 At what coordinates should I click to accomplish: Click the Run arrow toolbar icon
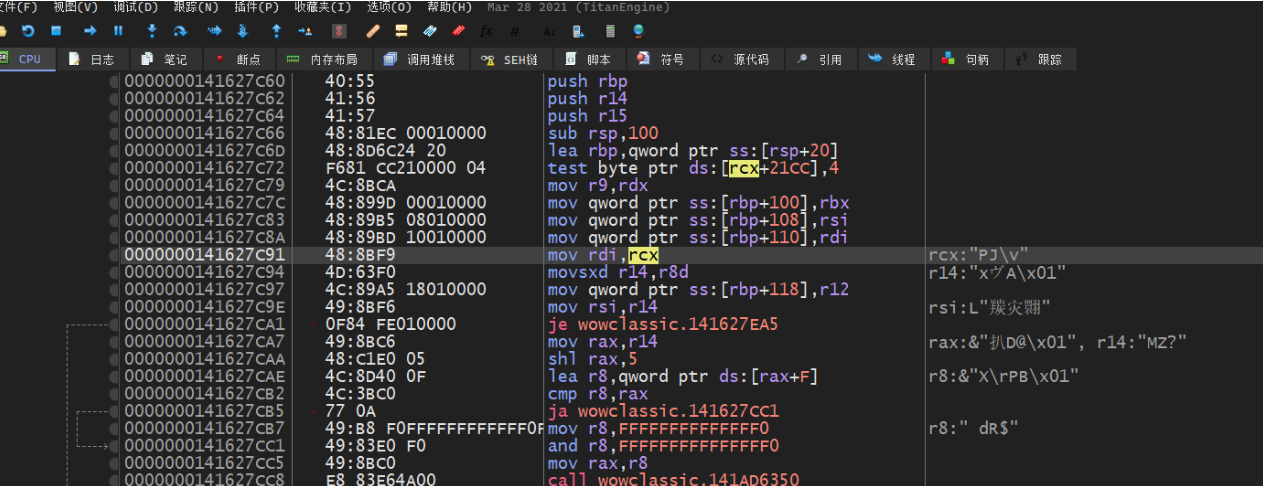pyautogui.click(x=90, y=31)
